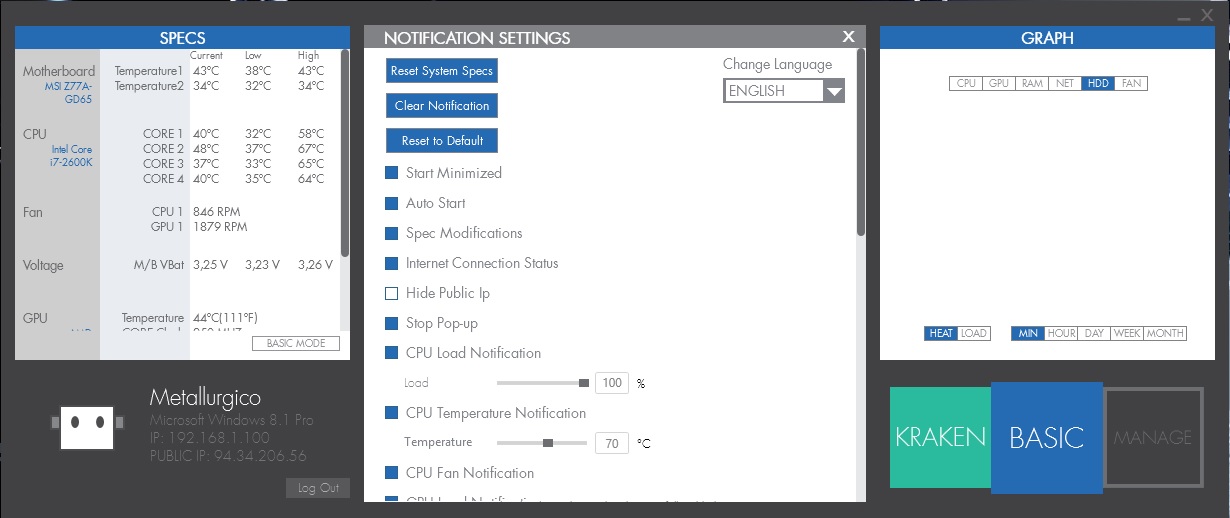Click the Log Out button
The image size is (1230, 518).
click(x=318, y=488)
